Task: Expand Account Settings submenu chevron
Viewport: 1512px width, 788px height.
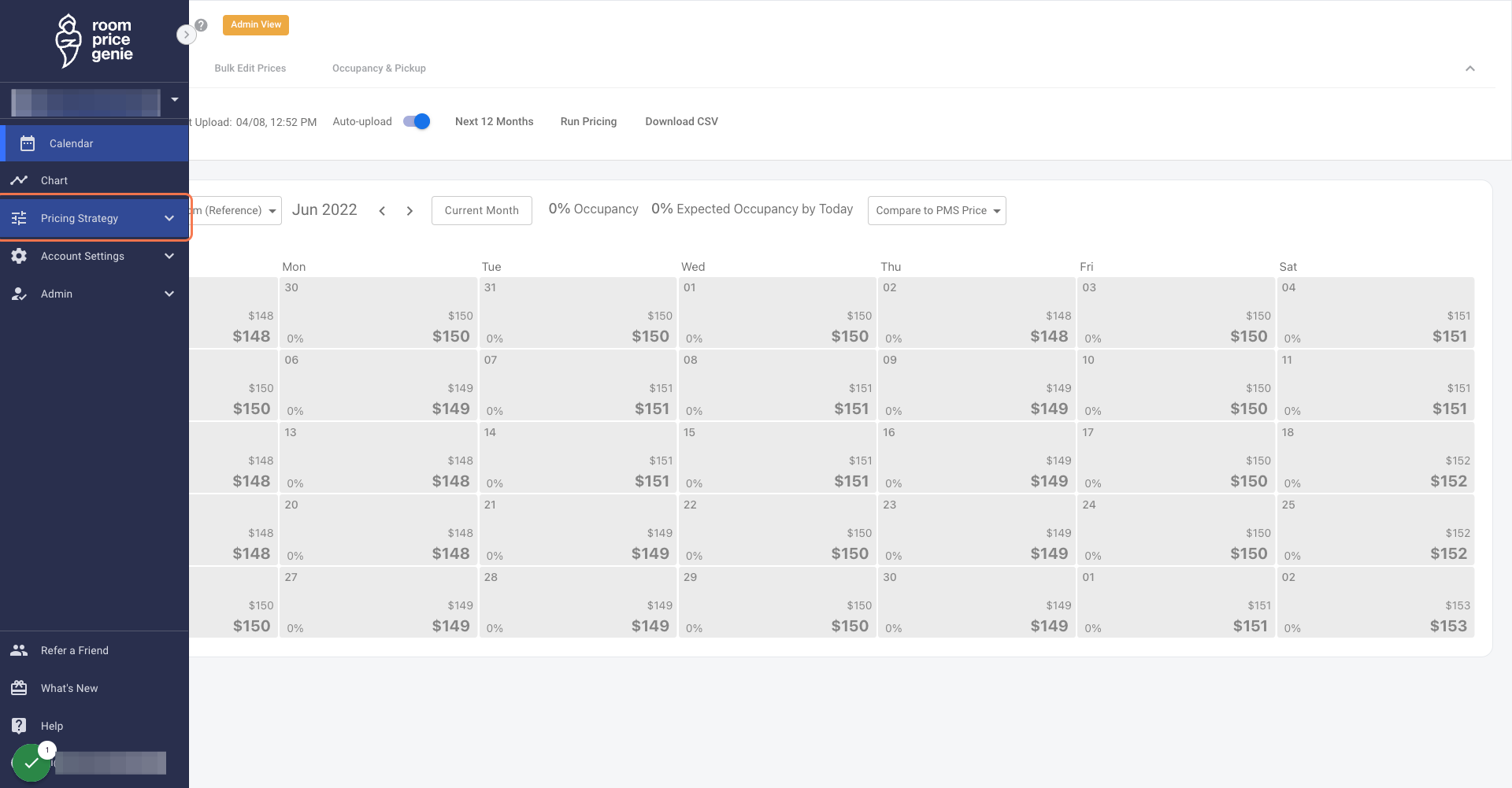Action: pos(169,256)
